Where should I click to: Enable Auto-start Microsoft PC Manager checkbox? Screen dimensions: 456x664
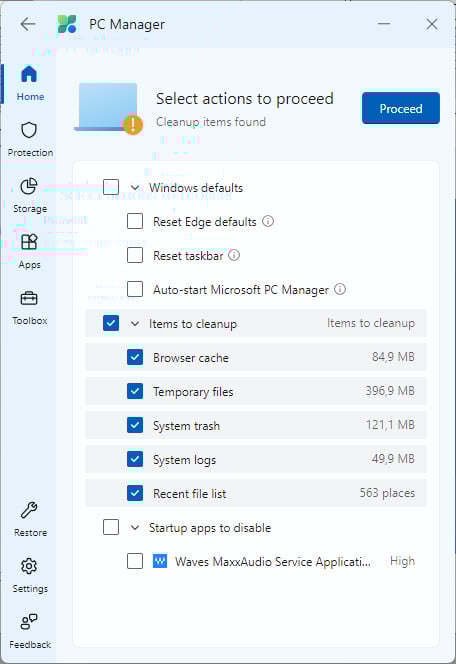click(135, 289)
